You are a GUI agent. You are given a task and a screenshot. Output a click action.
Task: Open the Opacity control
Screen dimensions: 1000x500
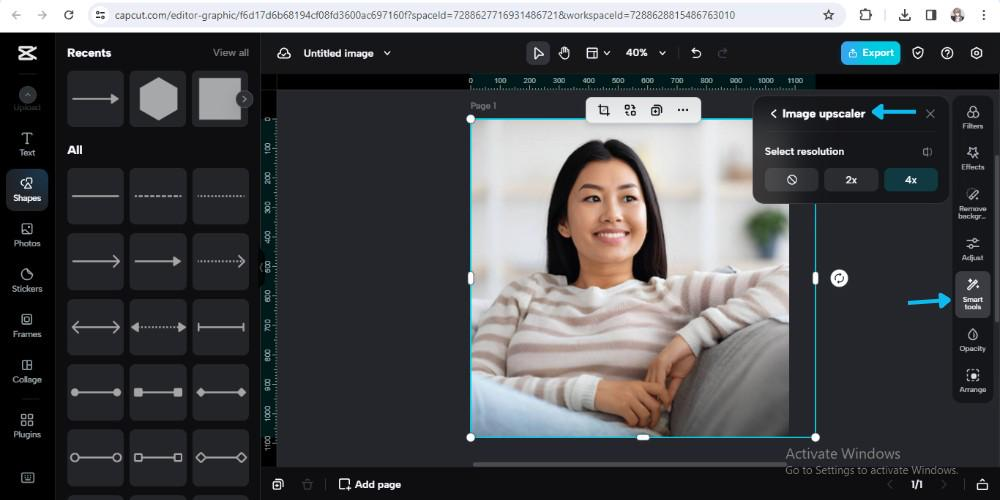click(973, 340)
